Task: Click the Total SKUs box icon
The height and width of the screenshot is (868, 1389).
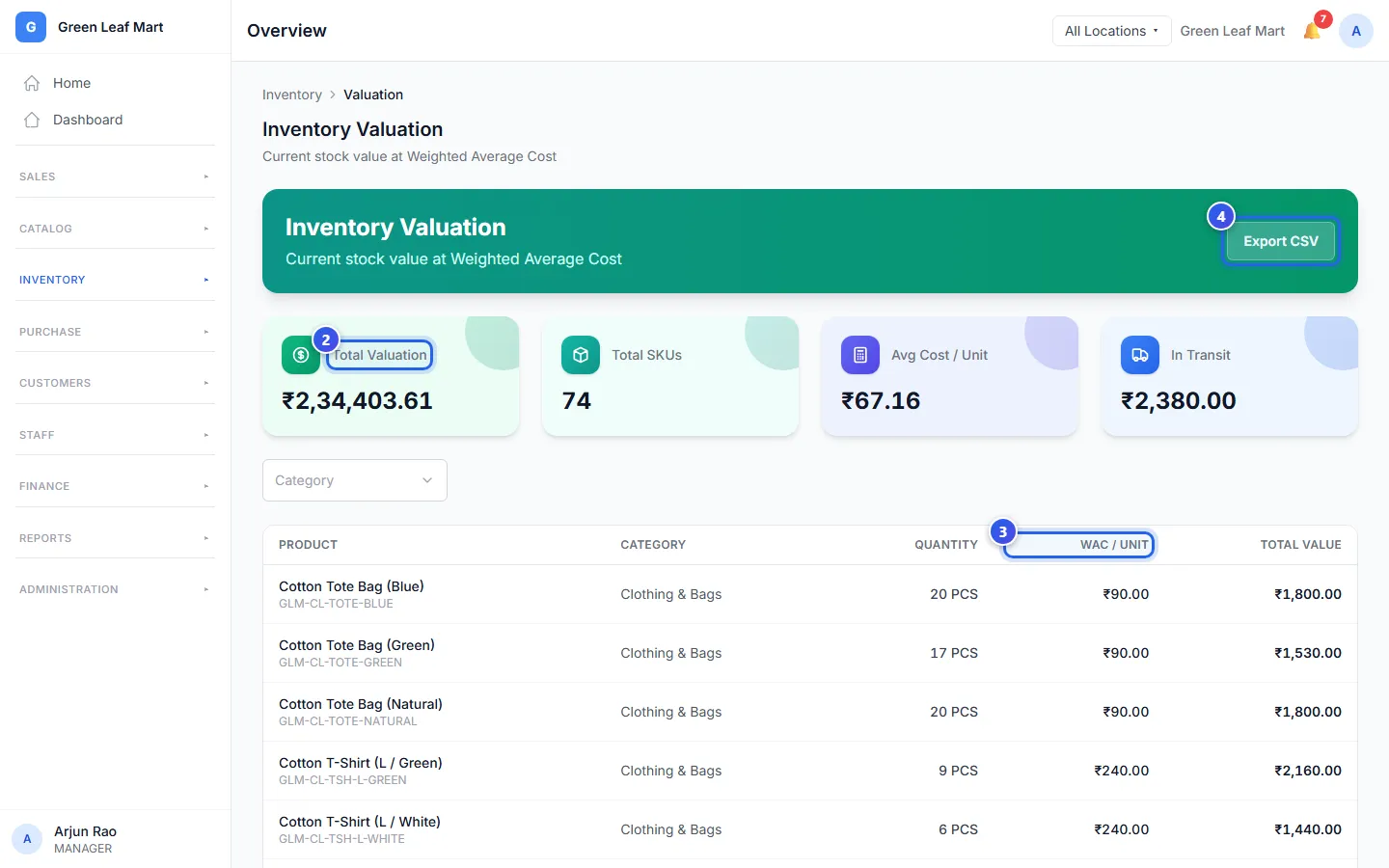Action: tap(581, 355)
